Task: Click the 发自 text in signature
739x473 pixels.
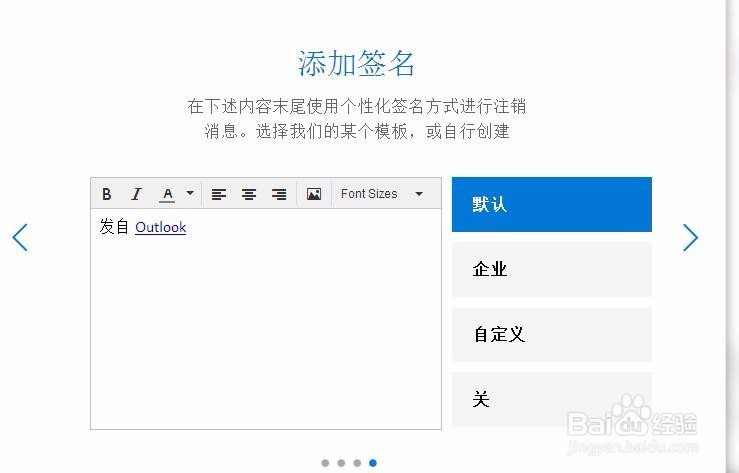Action: (x=114, y=227)
